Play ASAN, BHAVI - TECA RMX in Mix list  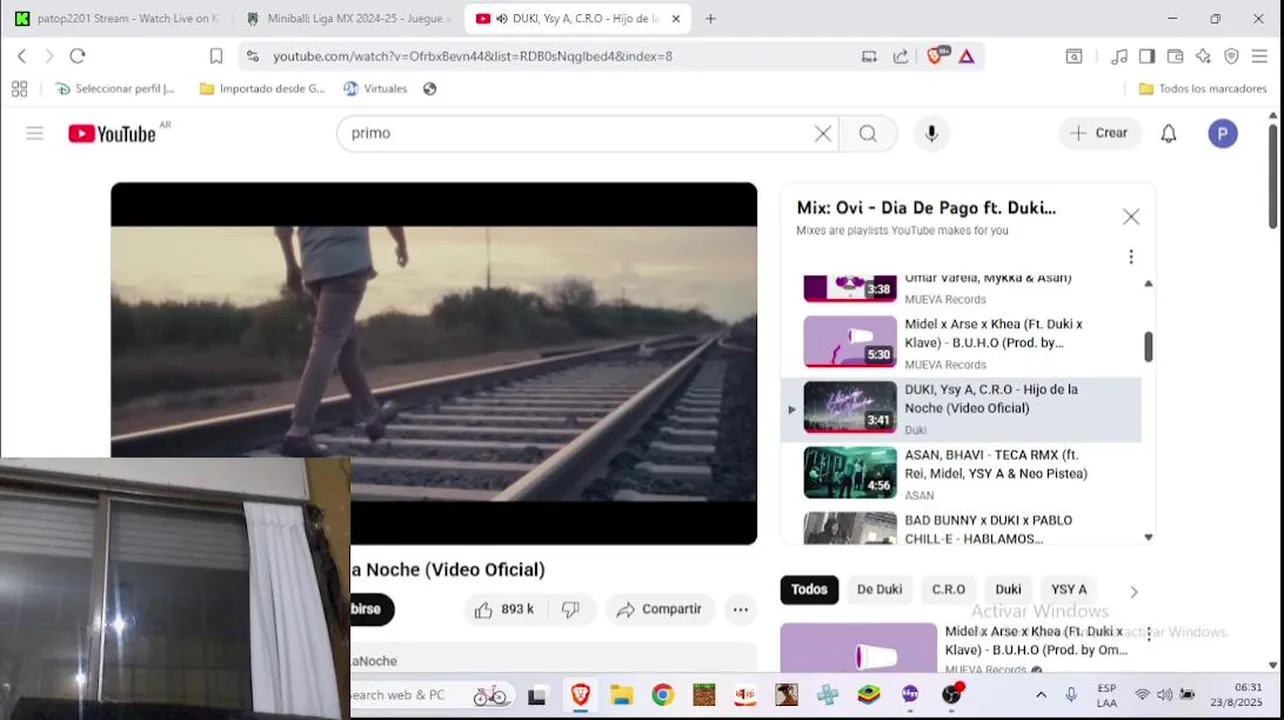960,473
